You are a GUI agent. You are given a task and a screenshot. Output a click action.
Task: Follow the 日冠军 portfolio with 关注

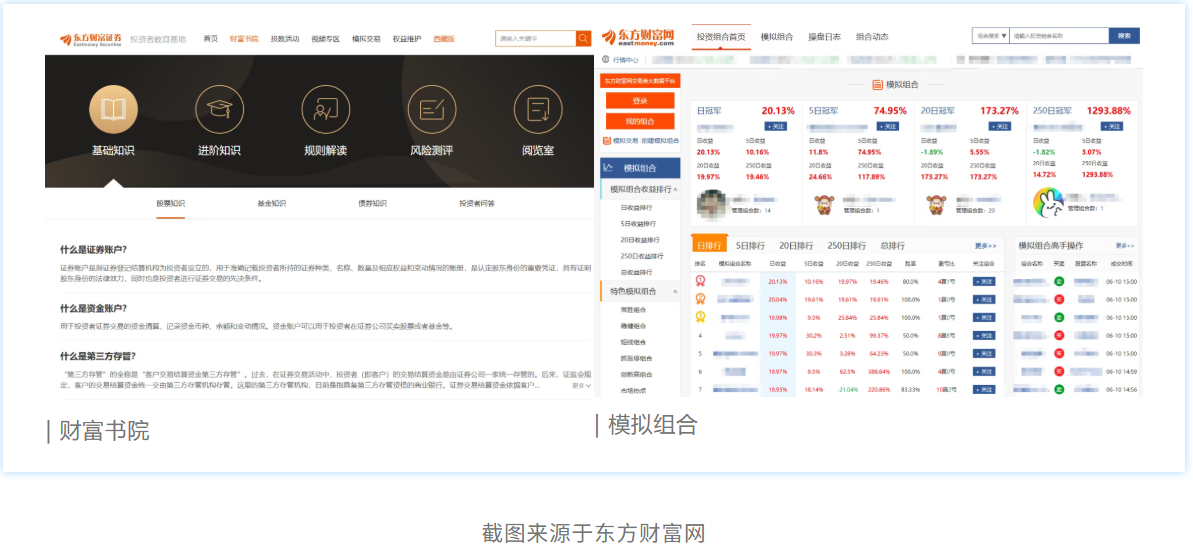pyautogui.click(x=775, y=126)
